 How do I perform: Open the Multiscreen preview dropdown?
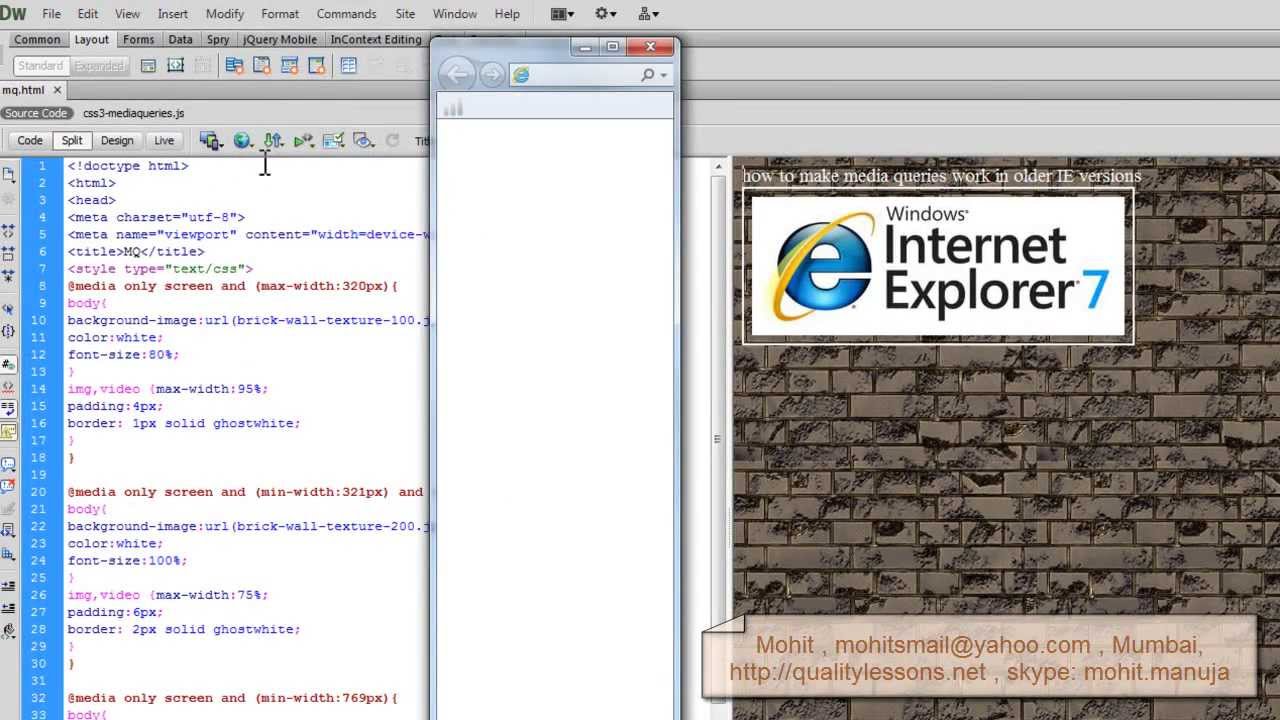(210, 141)
